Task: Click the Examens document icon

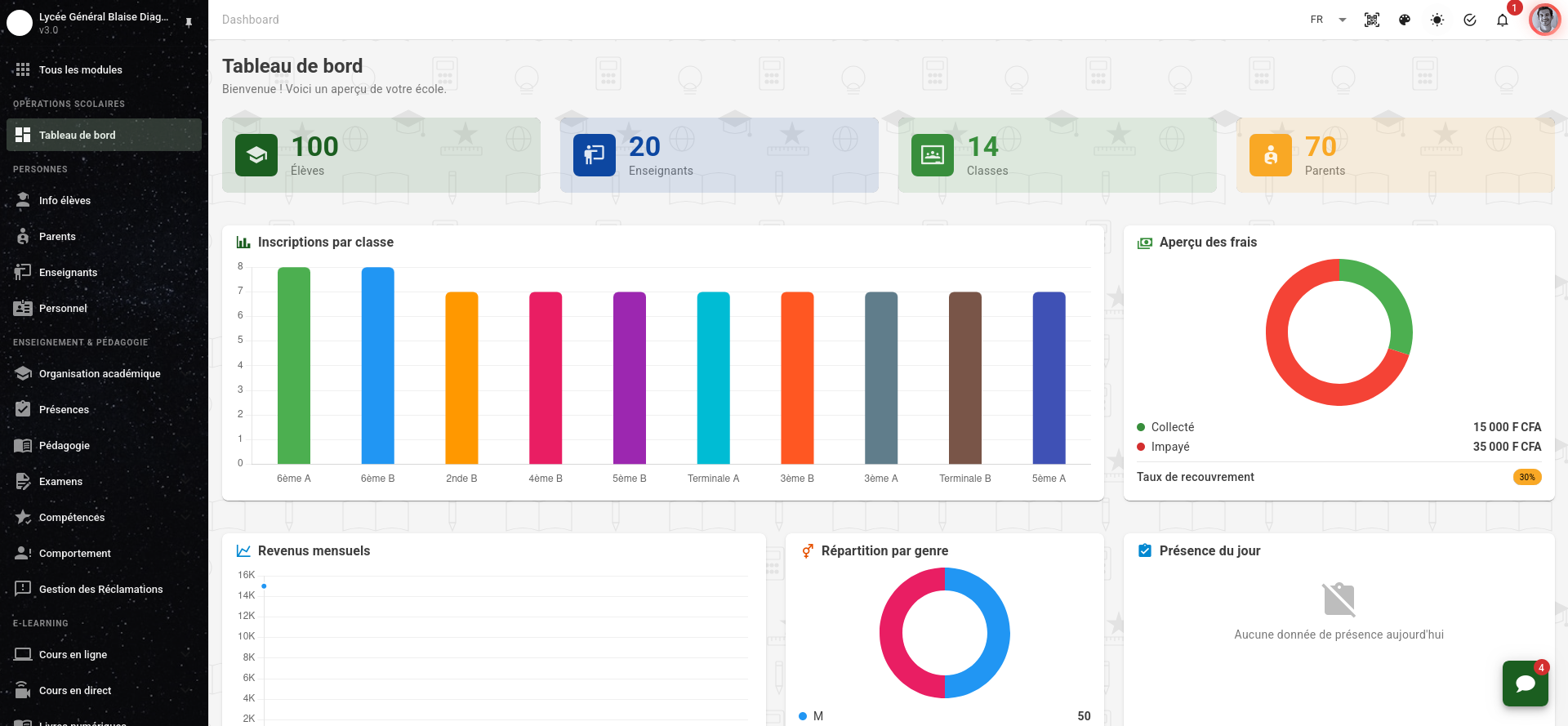Action: coord(23,481)
